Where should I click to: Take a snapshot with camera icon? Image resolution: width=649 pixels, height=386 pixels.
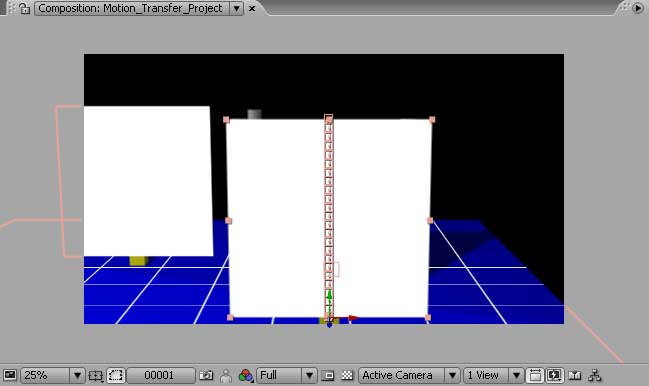[206, 375]
